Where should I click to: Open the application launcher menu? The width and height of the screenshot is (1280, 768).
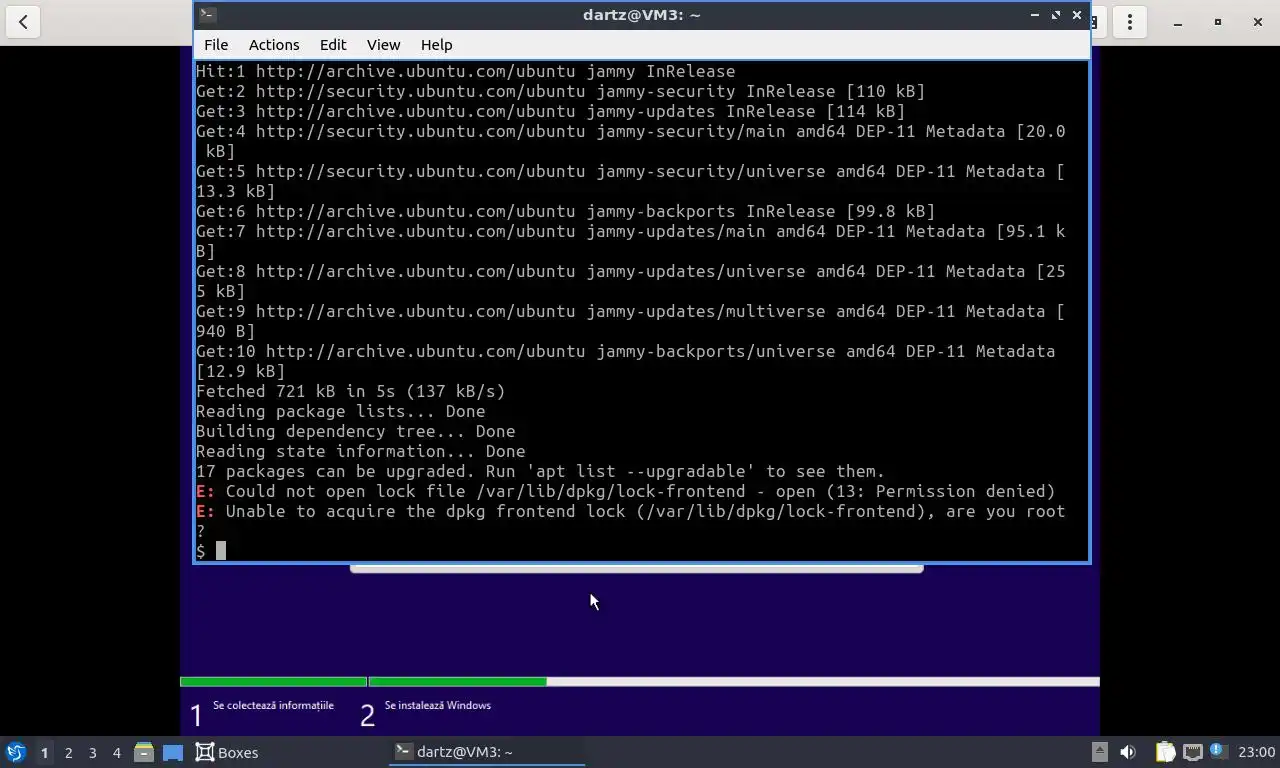pos(15,752)
